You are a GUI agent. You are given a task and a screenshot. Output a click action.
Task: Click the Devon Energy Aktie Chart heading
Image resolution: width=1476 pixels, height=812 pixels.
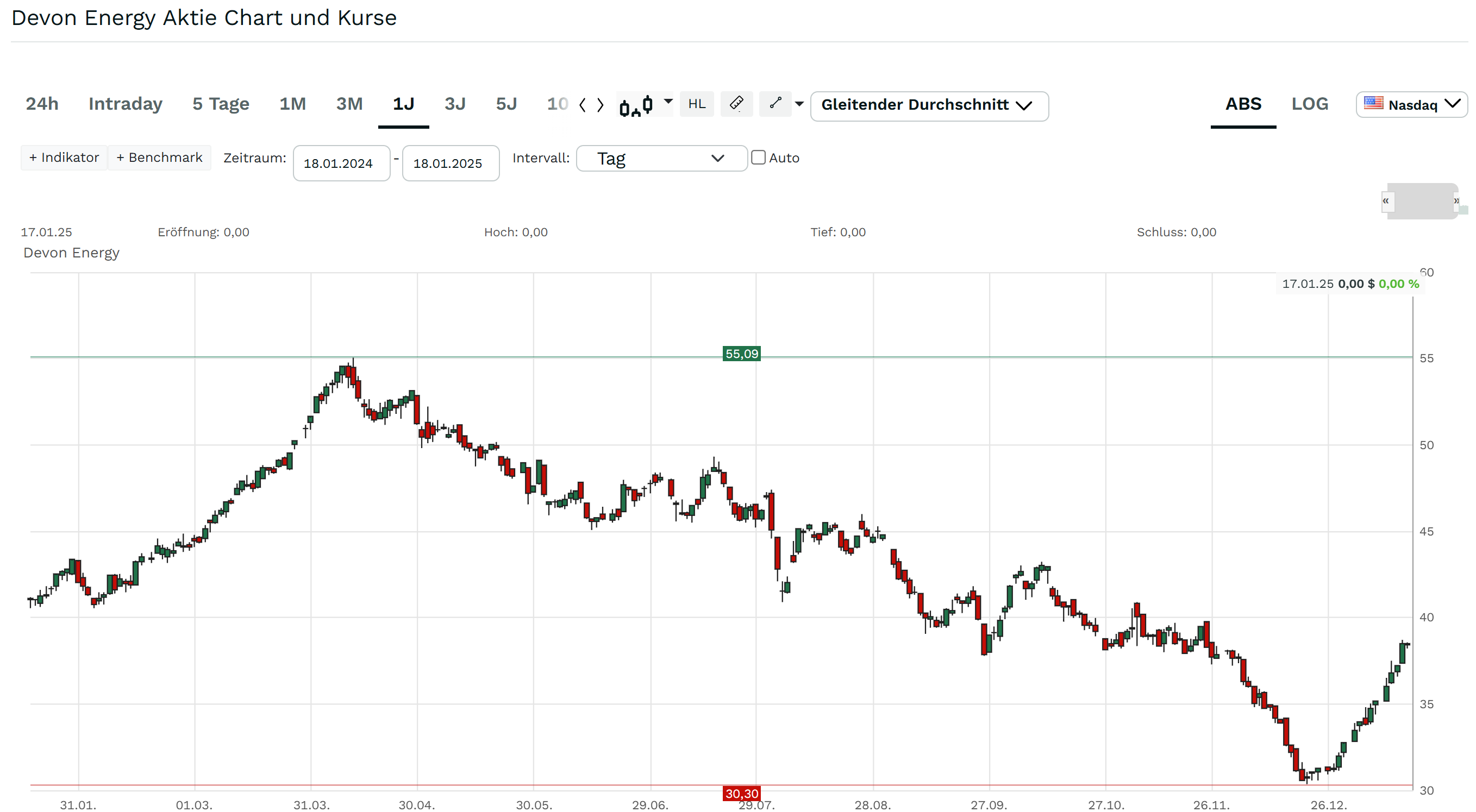coord(204,18)
